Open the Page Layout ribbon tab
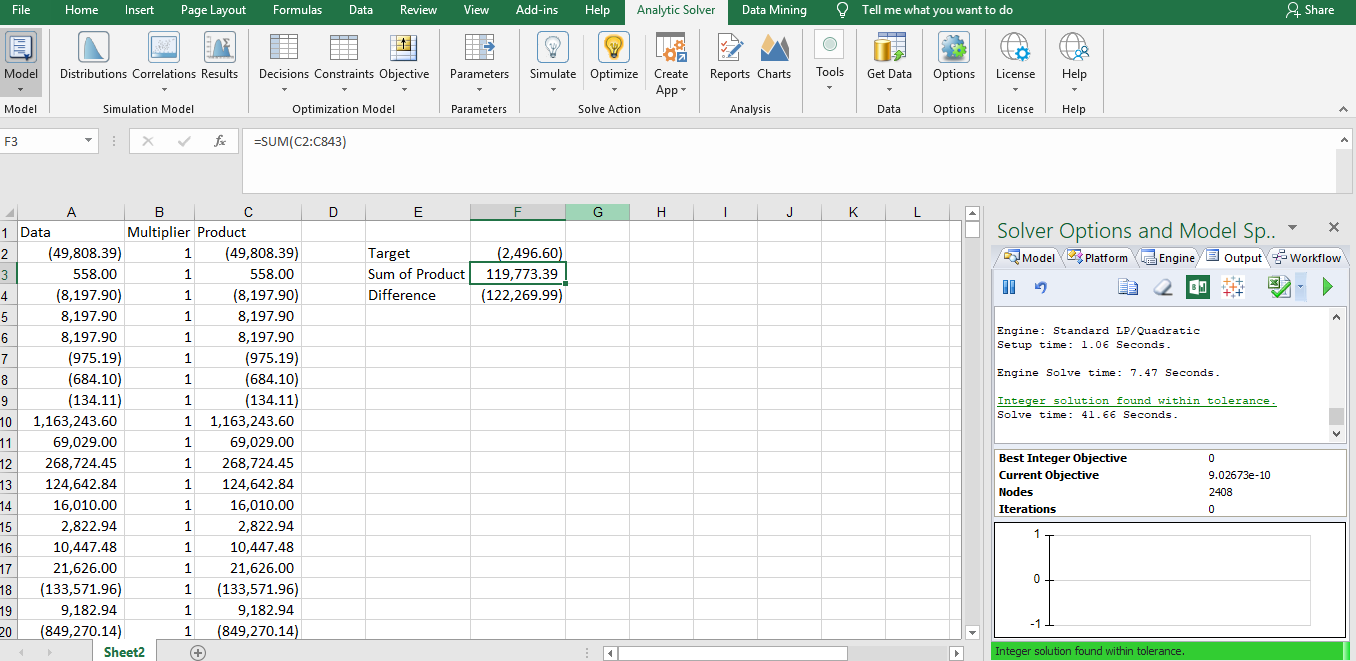This screenshot has width=1356, height=661. point(213,10)
